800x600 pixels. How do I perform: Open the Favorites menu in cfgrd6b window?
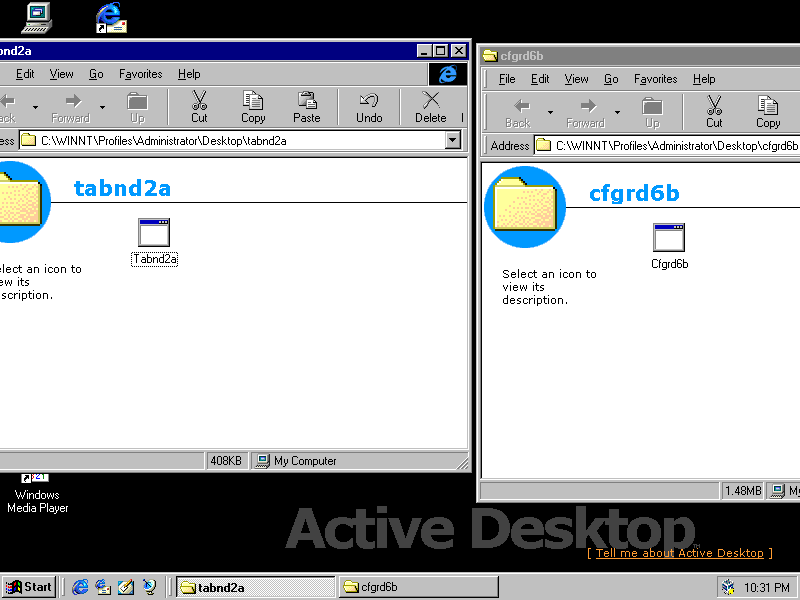(655, 79)
